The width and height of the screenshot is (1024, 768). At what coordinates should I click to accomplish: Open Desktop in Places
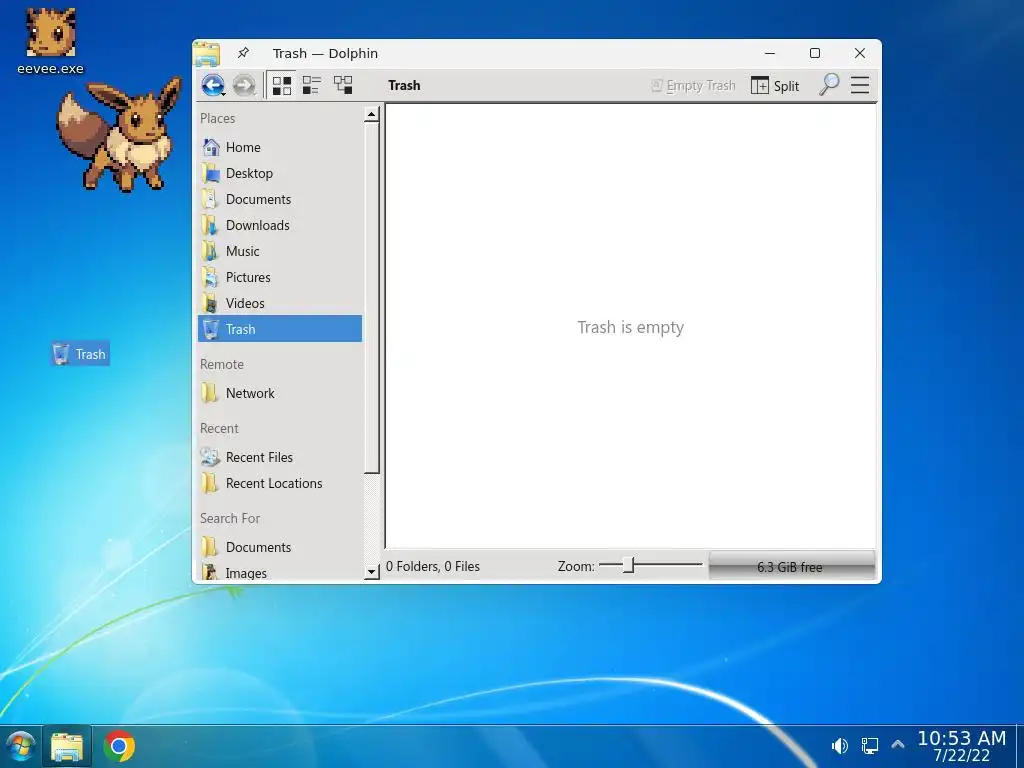280,173
